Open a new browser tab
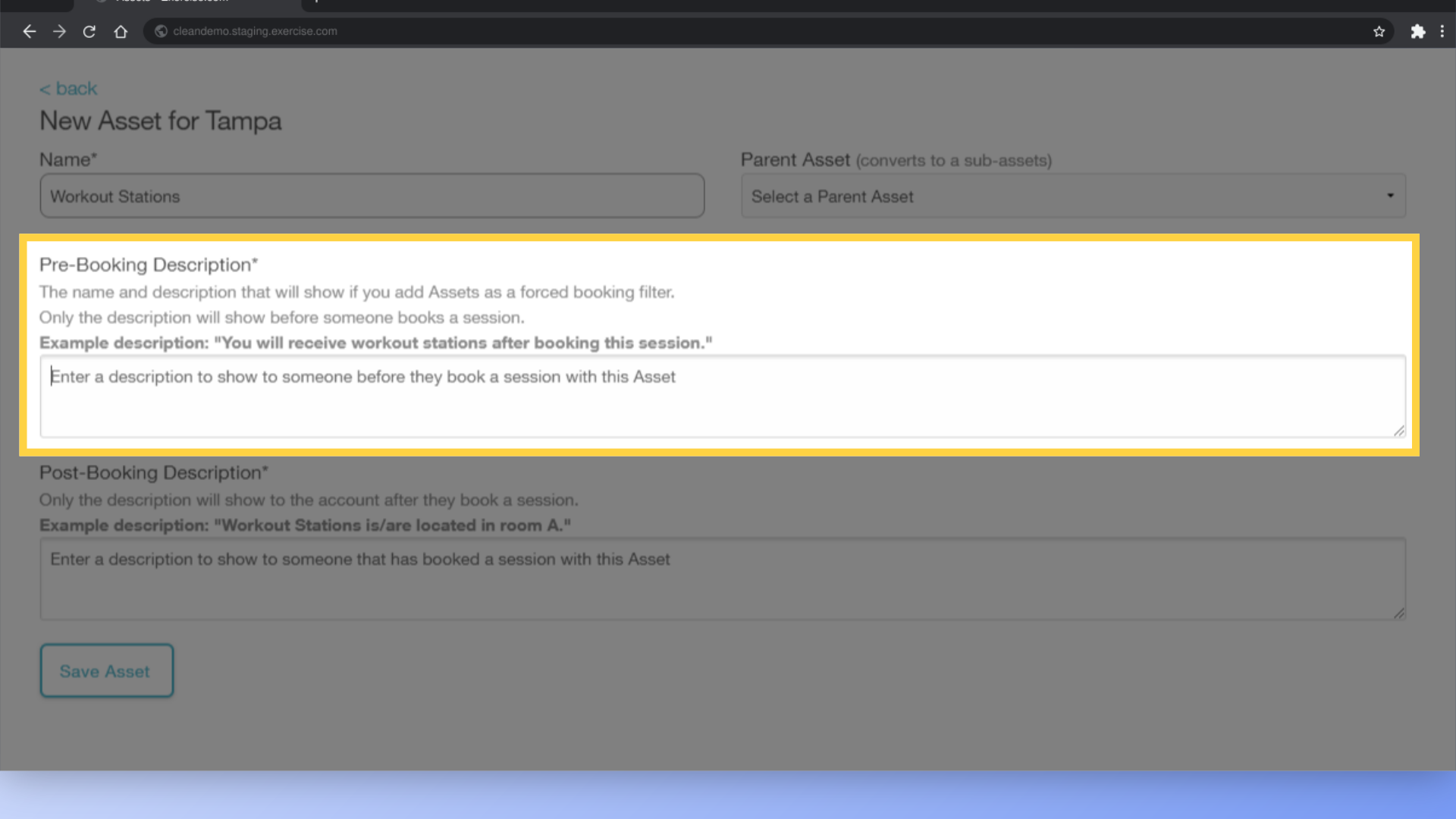 tap(316, 2)
